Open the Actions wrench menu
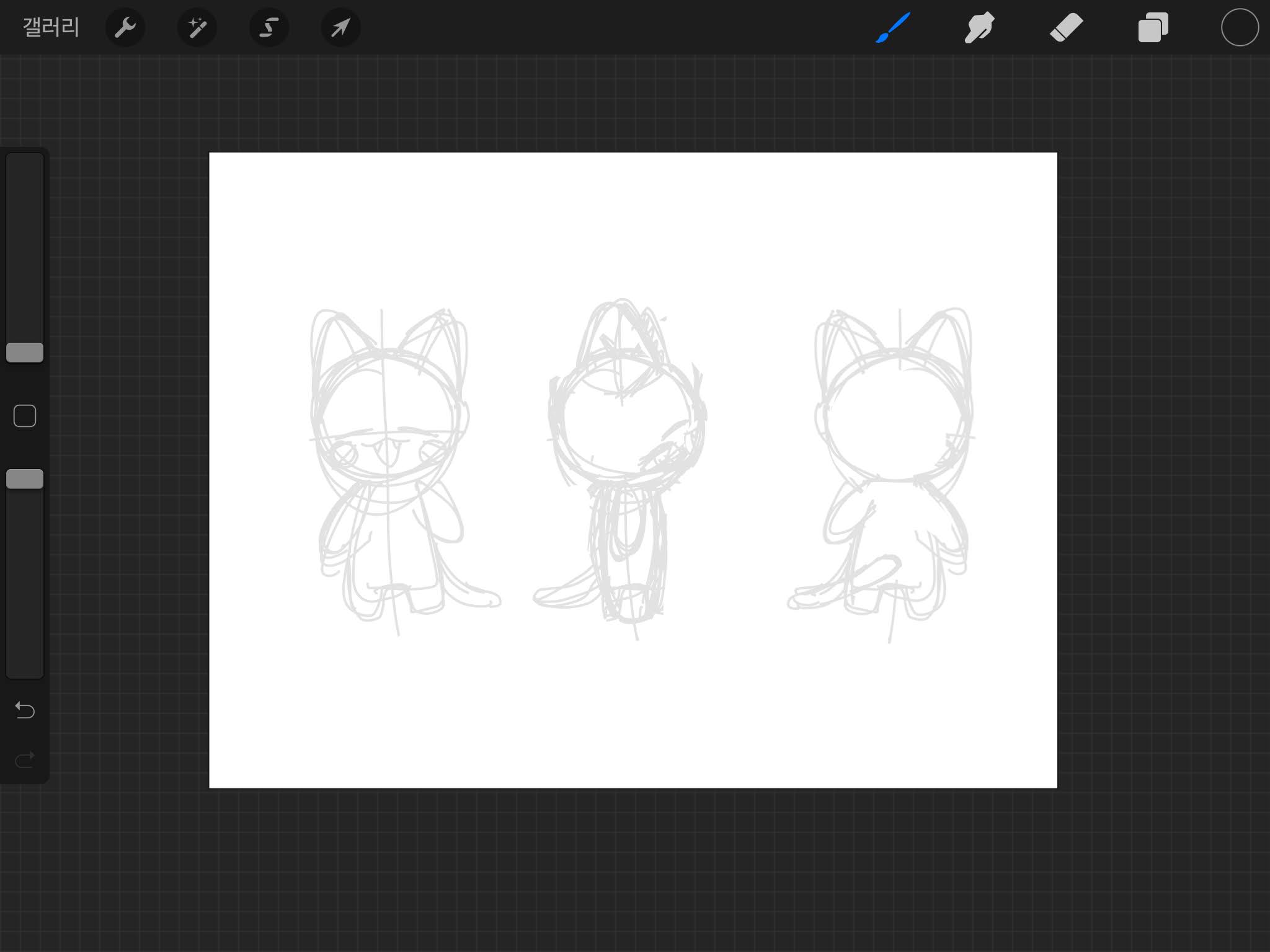The height and width of the screenshot is (952, 1270). pyautogui.click(x=125, y=28)
